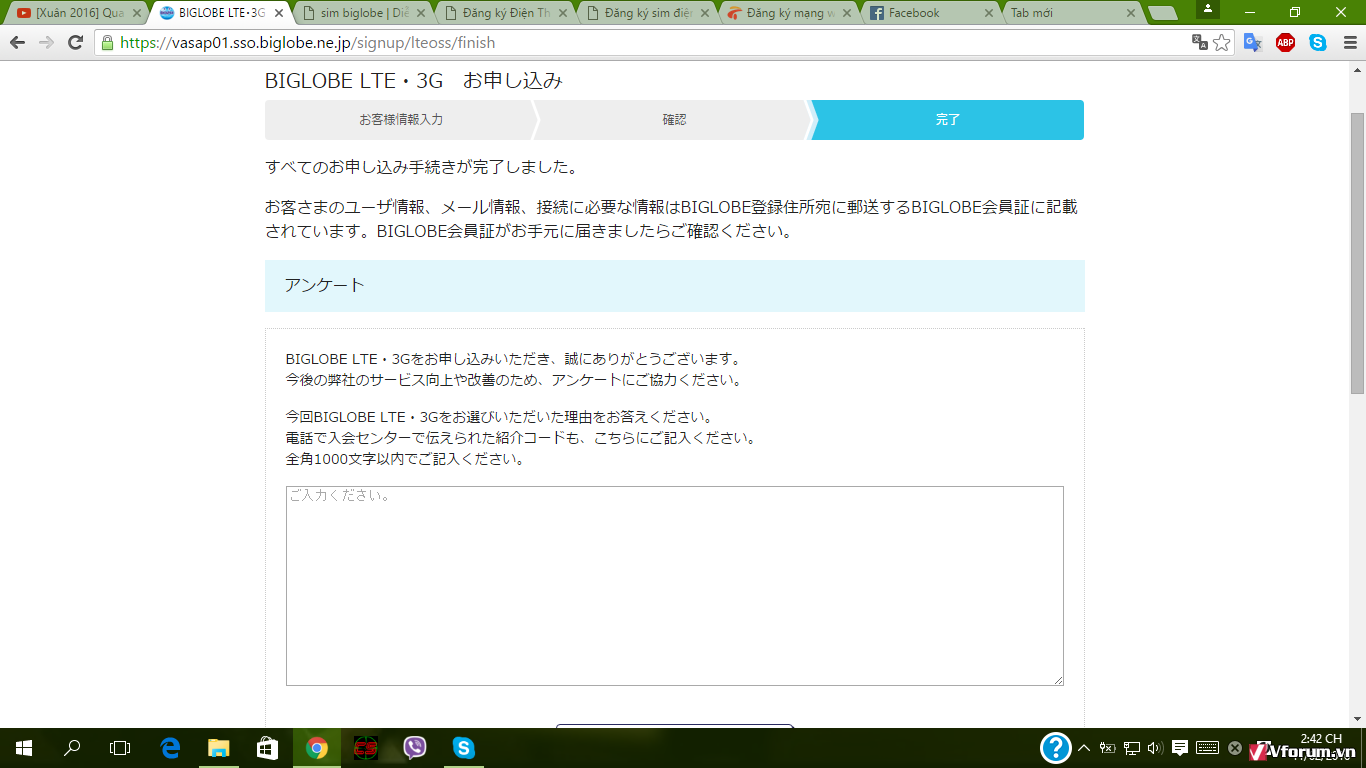This screenshot has width=1366, height=768.
Task: Click the taskbar clock showing 2:42 CH
Action: pos(1321,739)
